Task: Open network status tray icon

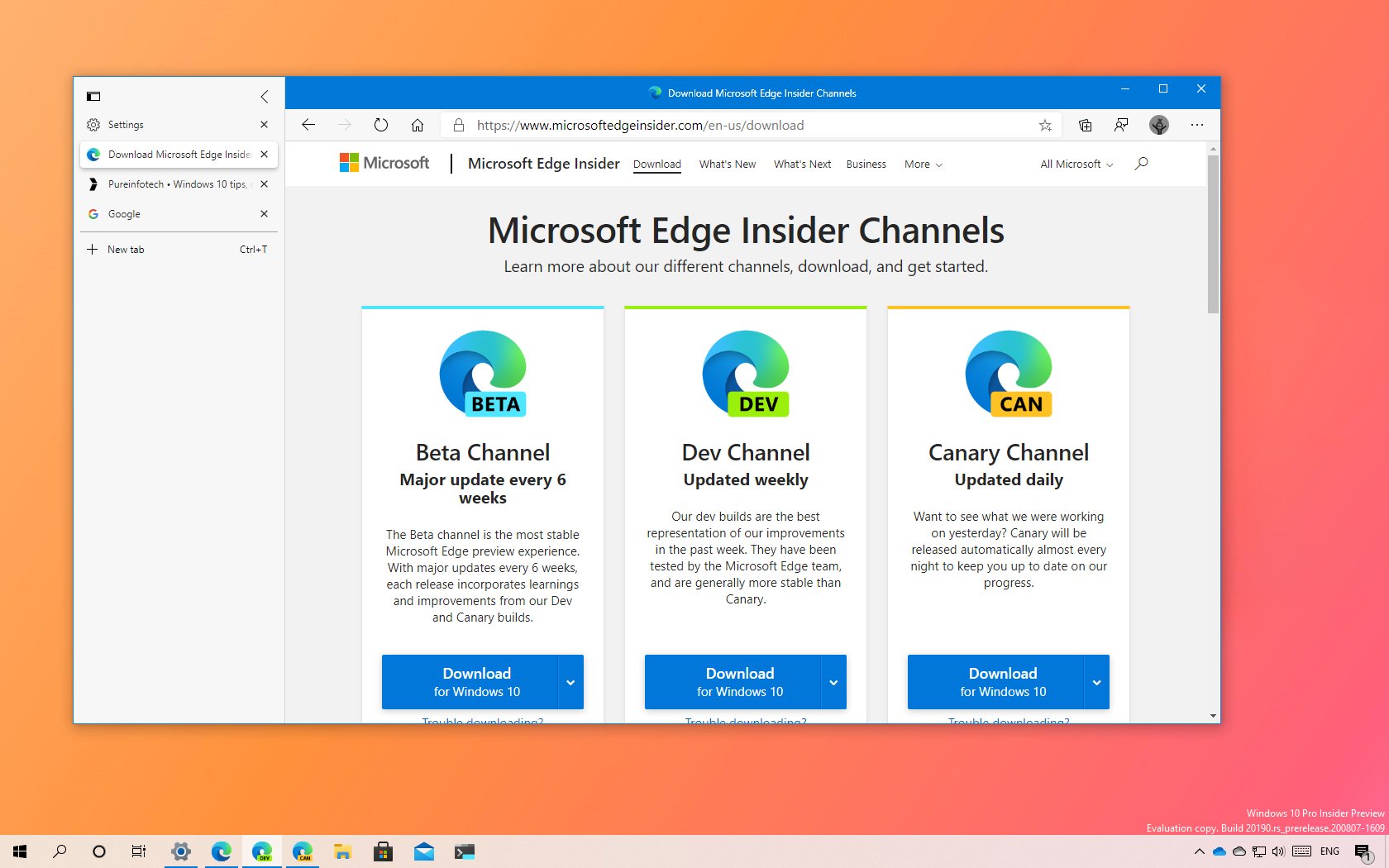Action: point(1259,851)
